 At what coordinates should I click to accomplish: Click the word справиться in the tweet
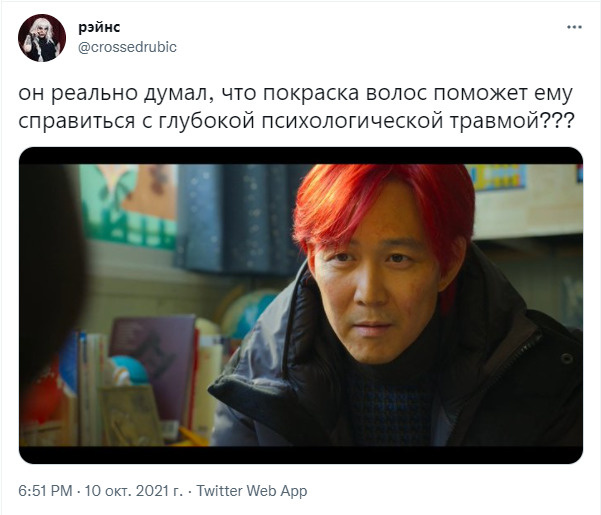tap(77, 121)
